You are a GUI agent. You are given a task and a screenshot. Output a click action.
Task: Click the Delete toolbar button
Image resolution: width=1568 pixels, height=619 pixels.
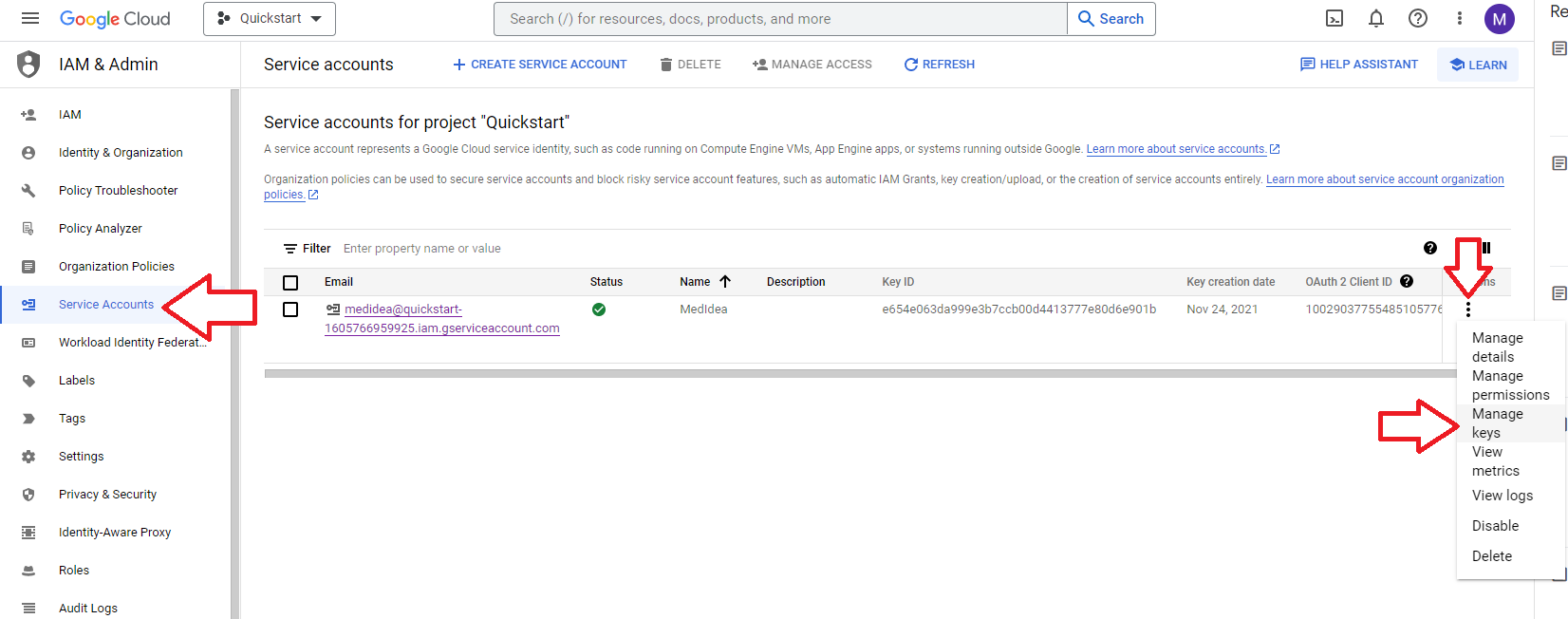(690, 65)
